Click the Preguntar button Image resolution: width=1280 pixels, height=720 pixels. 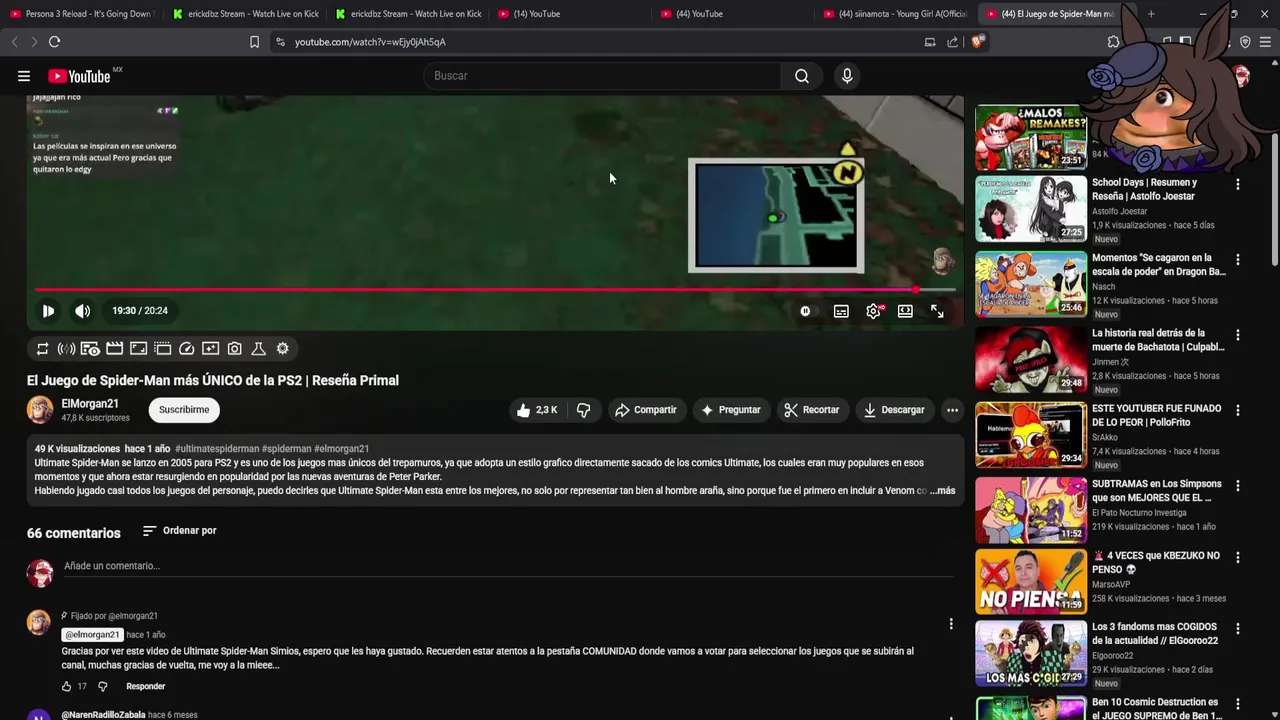coord(731,410)
